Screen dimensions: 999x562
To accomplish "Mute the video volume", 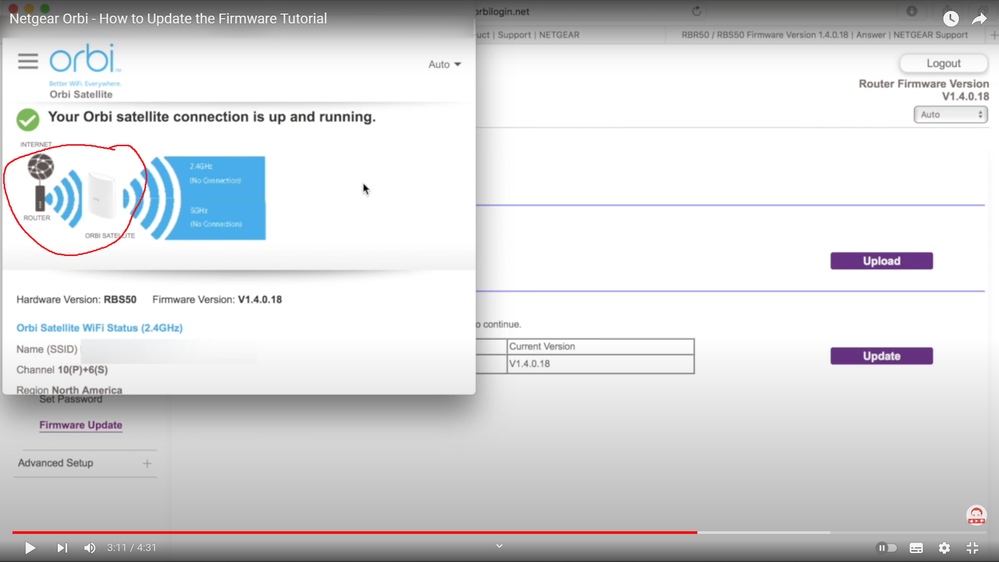I will [x=90, y=548].
